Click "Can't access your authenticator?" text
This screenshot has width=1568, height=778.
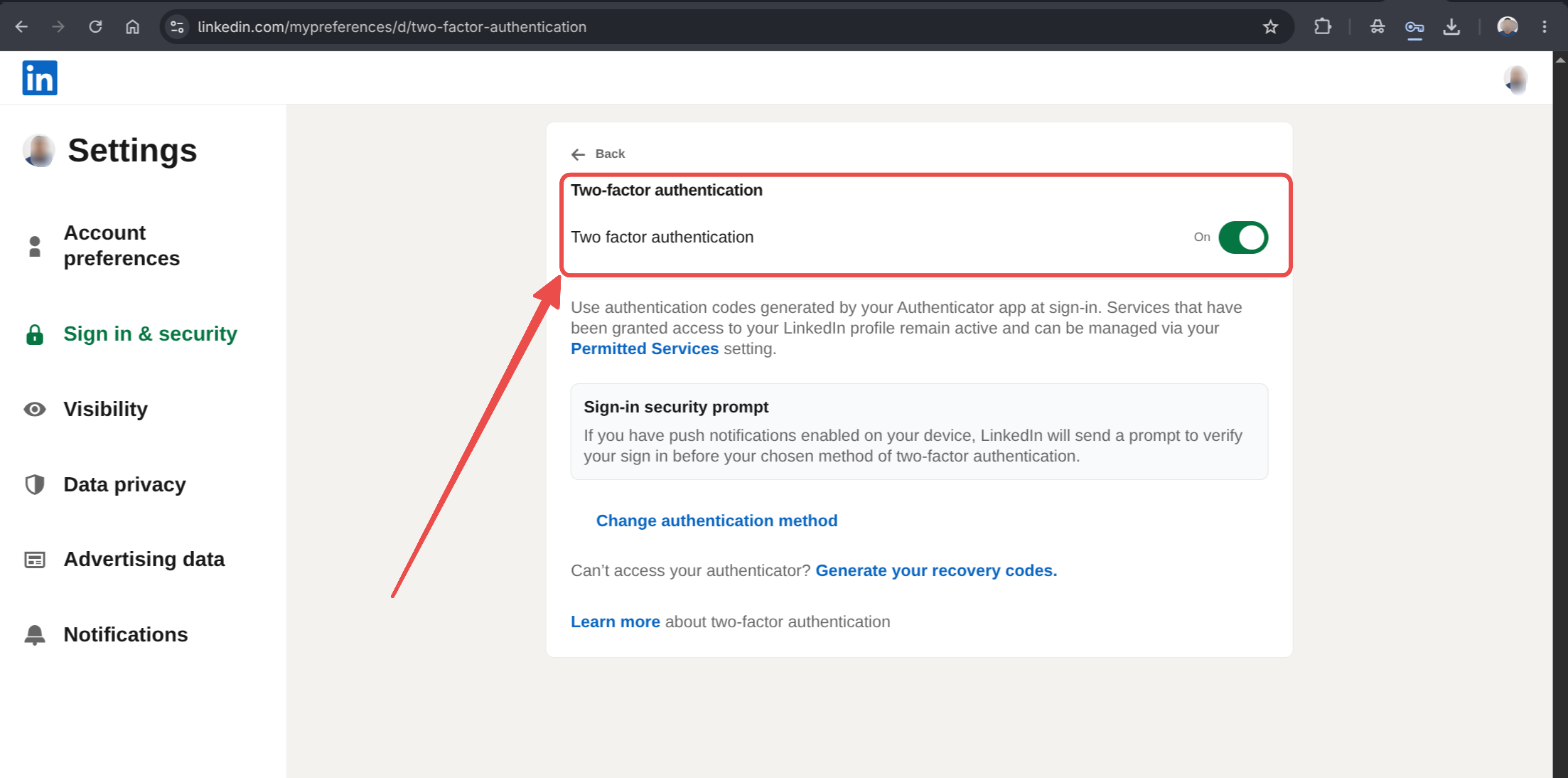coord(691,571)
